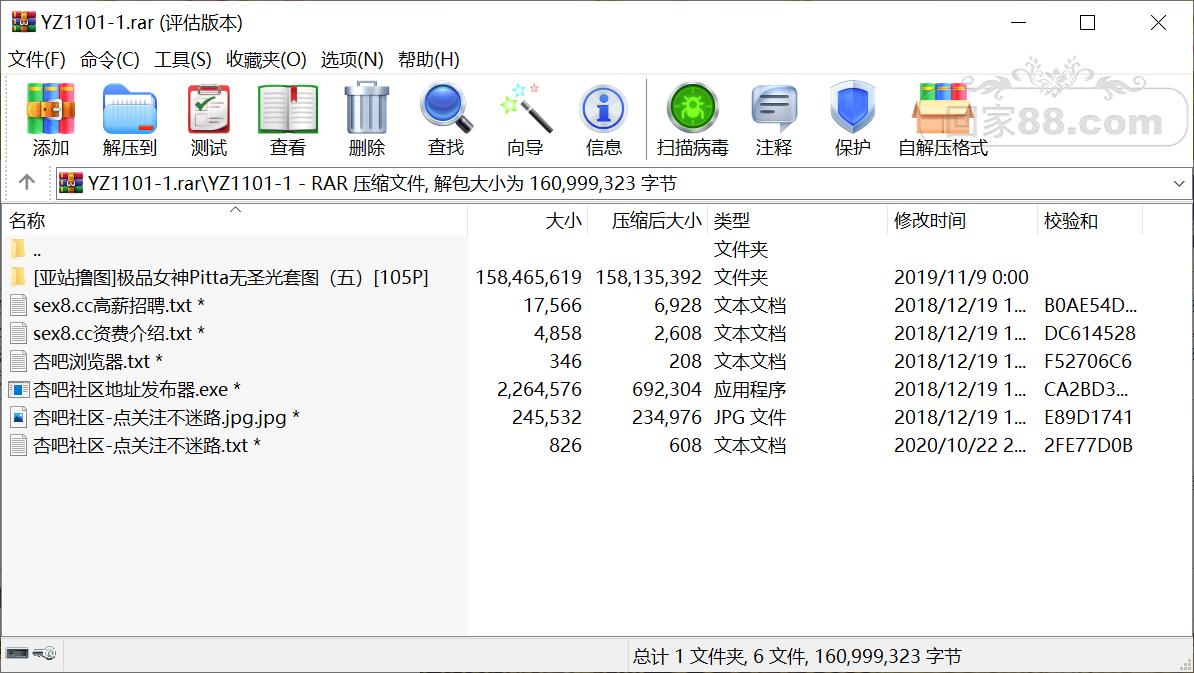The height and width of the screenshot is (673, 1194).
Task: Click type cell 应用程序
Action: point(749,389)
